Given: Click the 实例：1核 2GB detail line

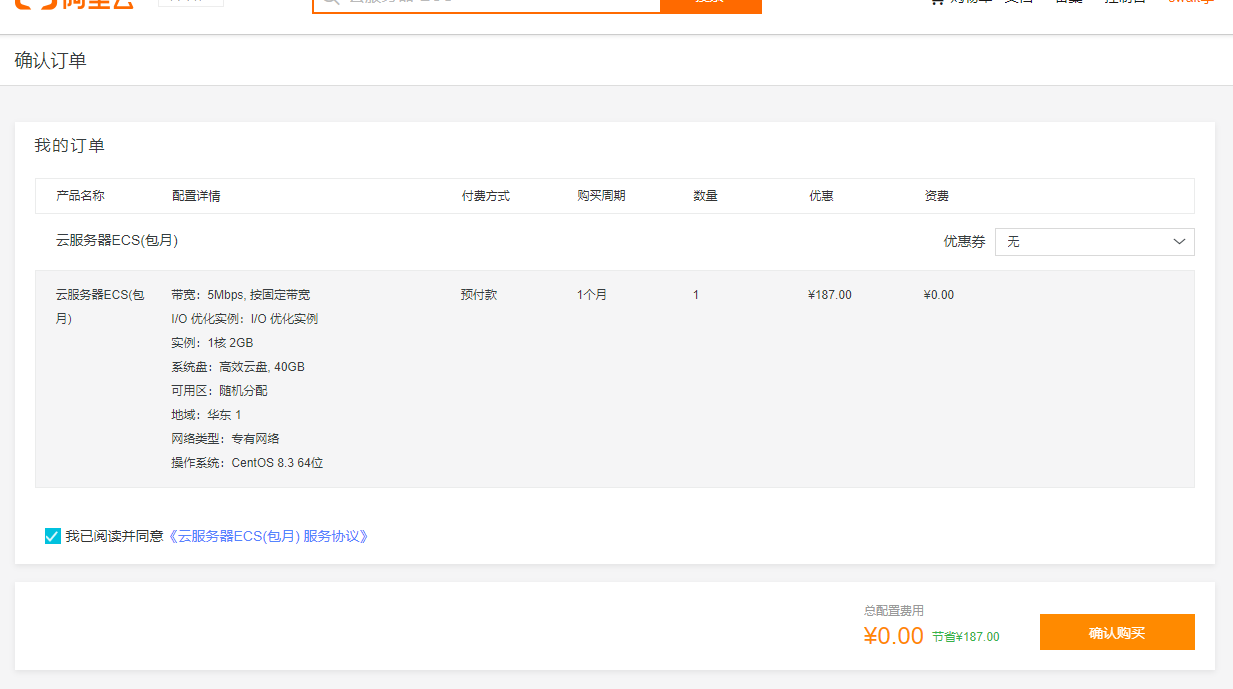Looking at the screenshot, I should pyautogui.click(x=212, y=343).
